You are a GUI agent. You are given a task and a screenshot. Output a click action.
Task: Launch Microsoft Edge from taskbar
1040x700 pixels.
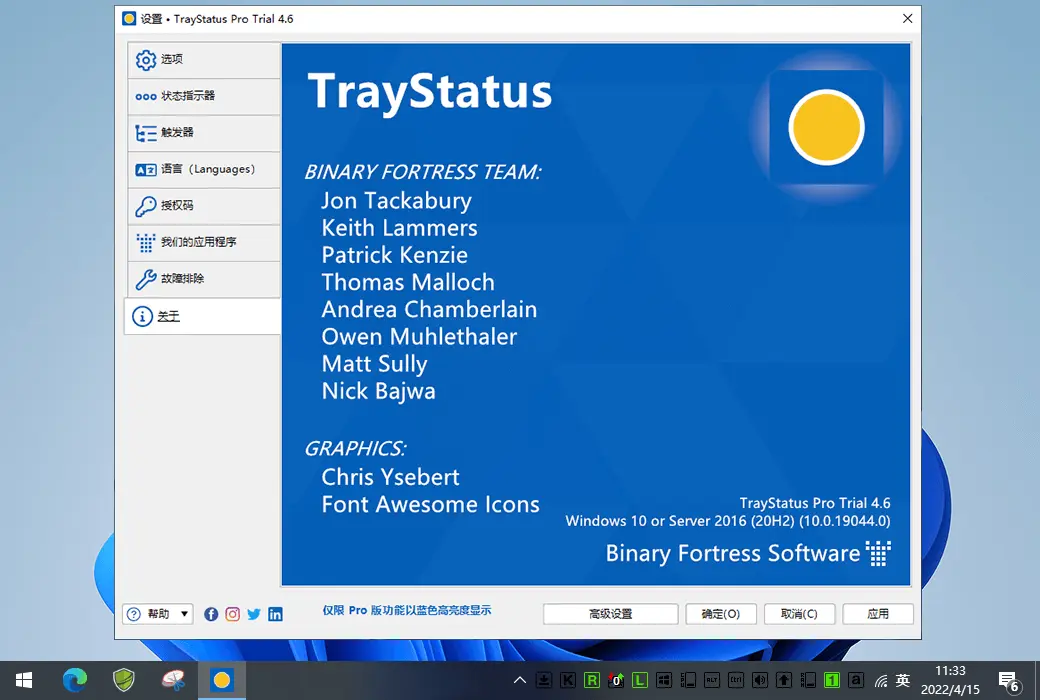click(x=74, y=680)
